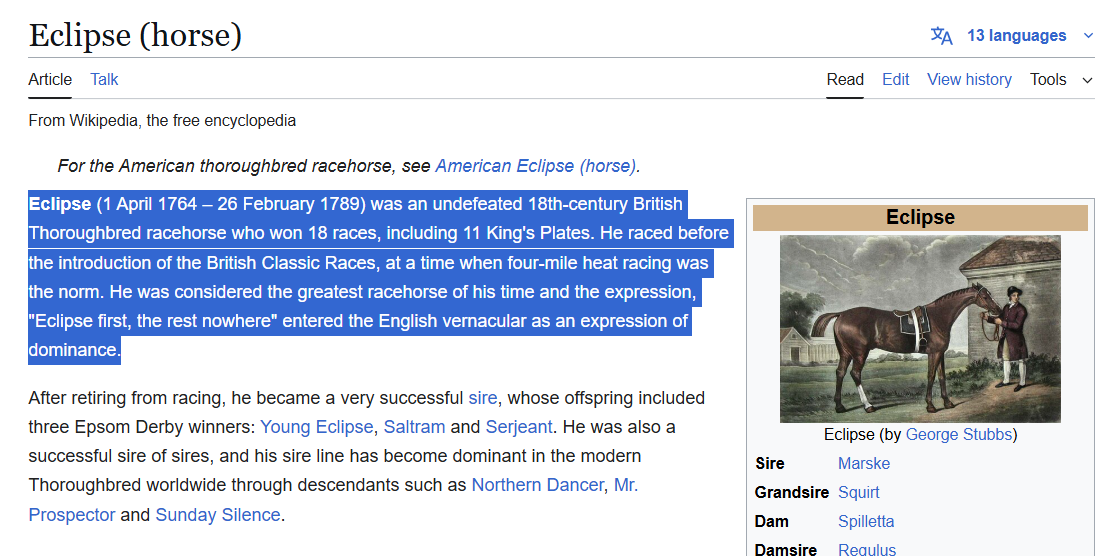Open the Squirt grandsire link
The height and width of the screenshot is (556, 1098).
click(859, 493)
